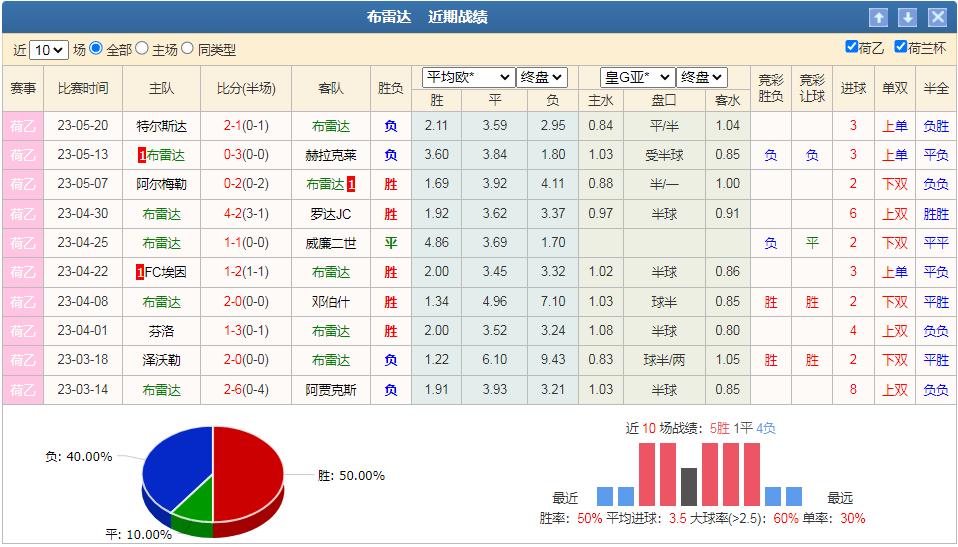958x547 pixels.
Task: Click the 7.10 away odds cell
Action: coord(553,301)
